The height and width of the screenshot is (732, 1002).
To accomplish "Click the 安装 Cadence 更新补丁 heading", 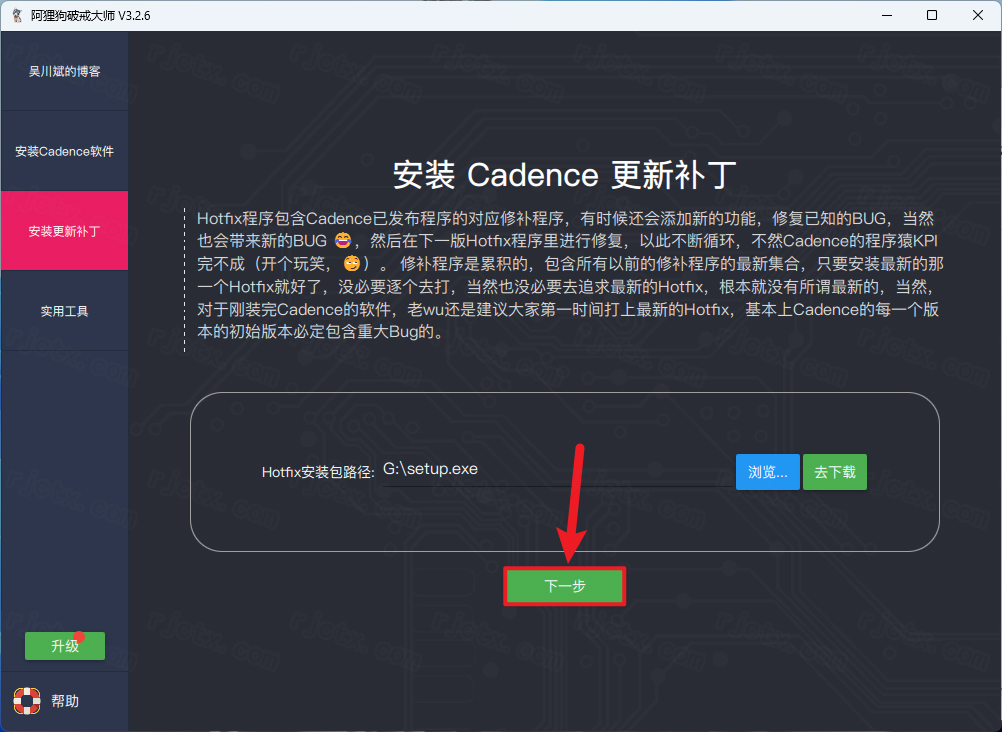I will (x=564, y=175).
